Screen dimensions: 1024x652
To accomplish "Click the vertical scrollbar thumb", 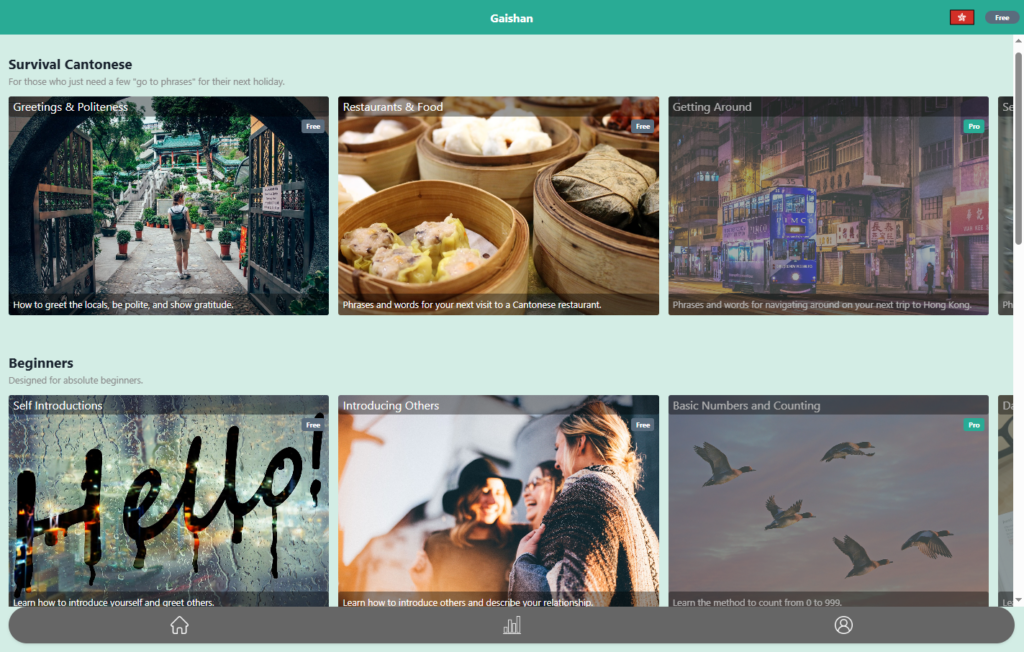I will 1018,148.
